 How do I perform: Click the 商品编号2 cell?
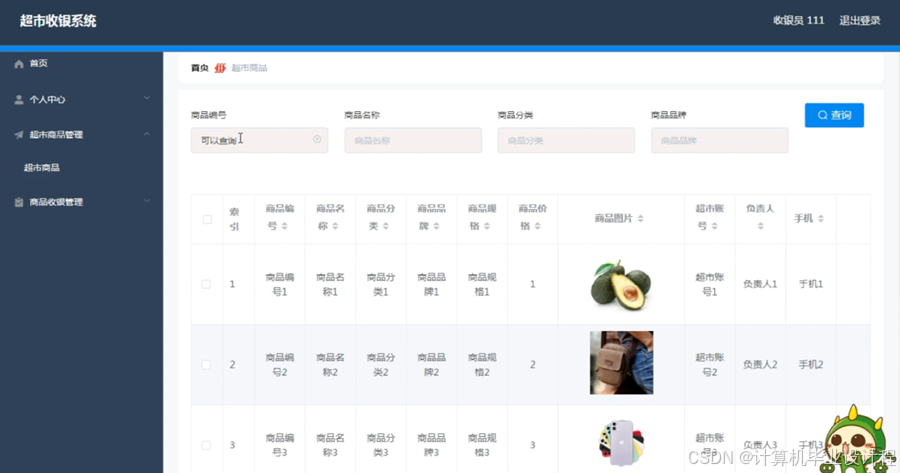point(280,365)
